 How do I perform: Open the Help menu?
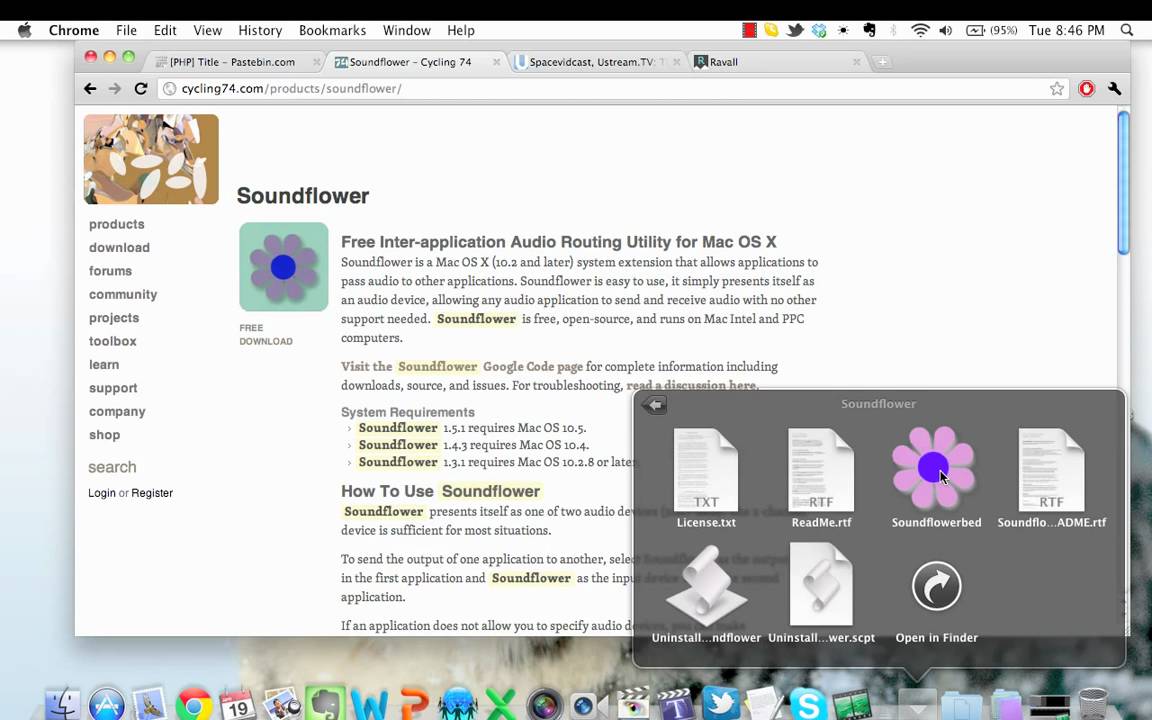(461, 30)
